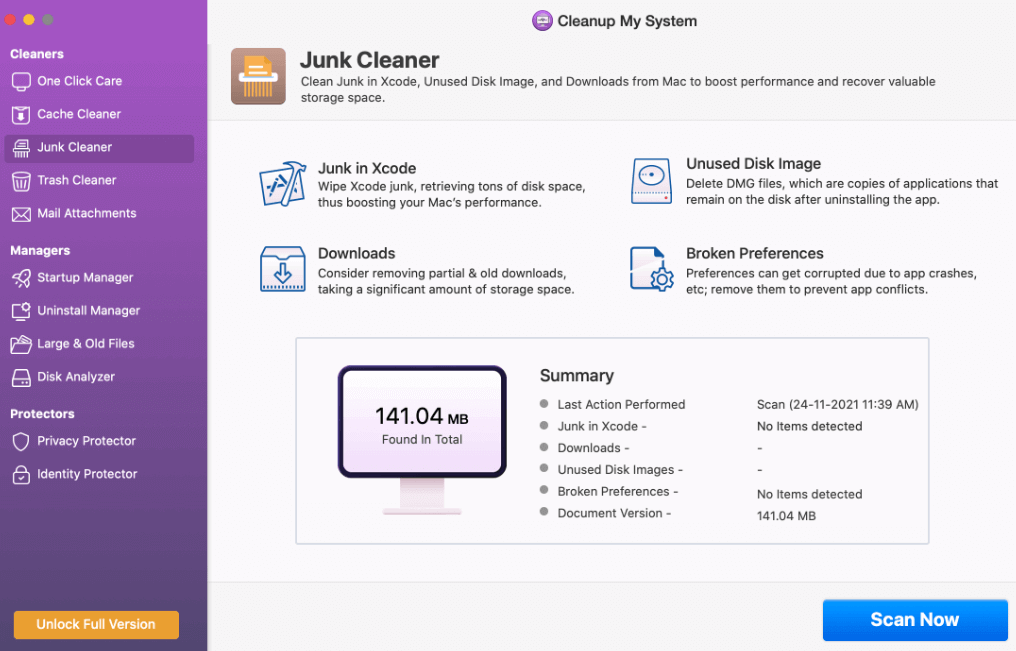The image size is (1016, 651).
Task: Click the large Junk Cleaner header icon
Action: click(x=258, y=76)
